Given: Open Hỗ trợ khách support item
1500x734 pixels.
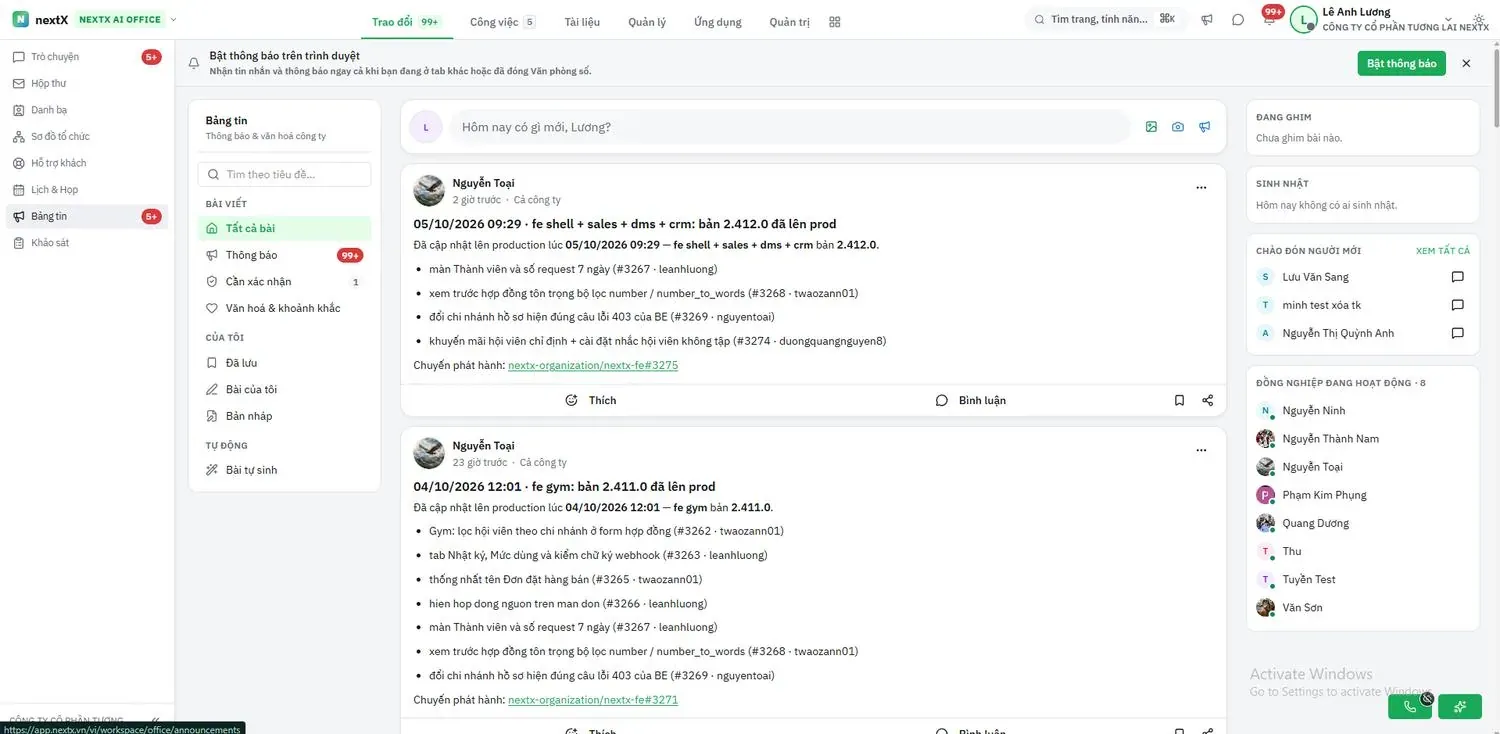Looking at the screenshot, I should click(86, 163).
